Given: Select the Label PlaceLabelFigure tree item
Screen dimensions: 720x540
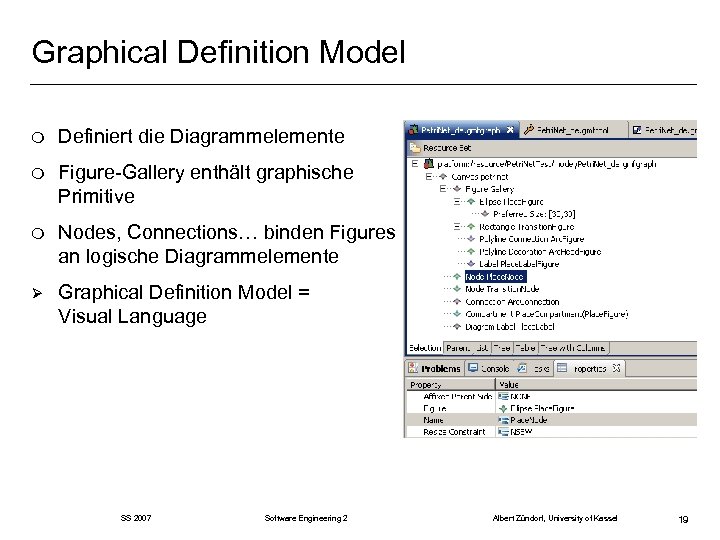Looking at the screenshot, I should click(x=519, y=264).
